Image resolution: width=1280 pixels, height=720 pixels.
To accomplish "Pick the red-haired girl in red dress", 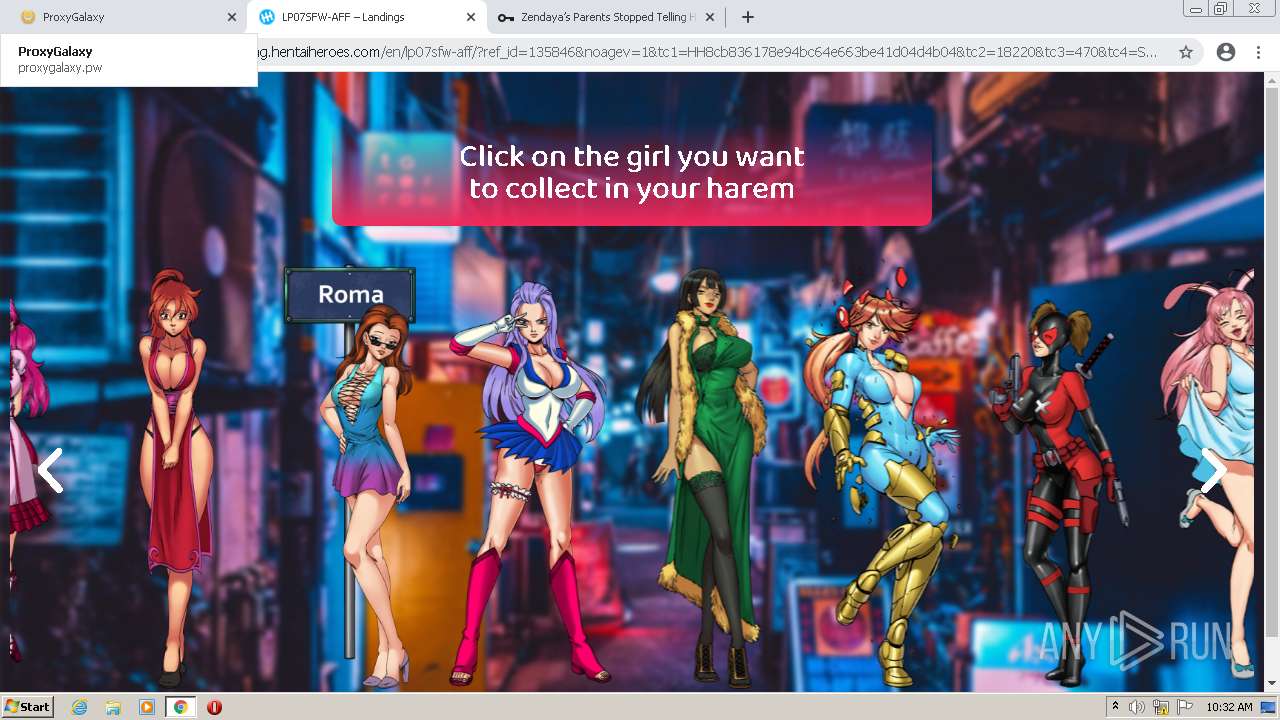I will point(178,478).
